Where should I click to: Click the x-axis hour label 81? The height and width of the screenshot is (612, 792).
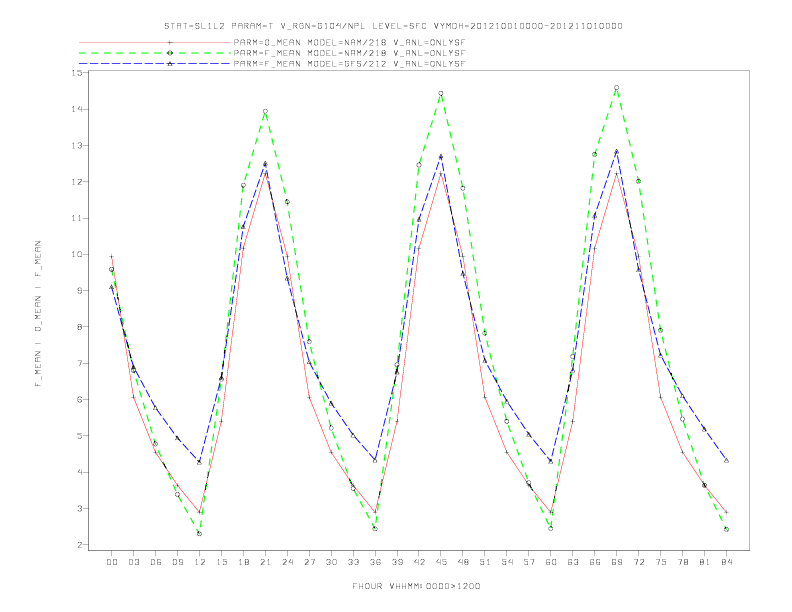tap(705, 562)
